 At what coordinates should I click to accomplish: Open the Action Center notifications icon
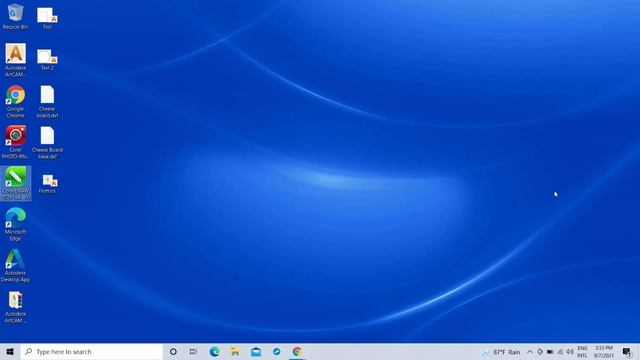pos(627,352)
